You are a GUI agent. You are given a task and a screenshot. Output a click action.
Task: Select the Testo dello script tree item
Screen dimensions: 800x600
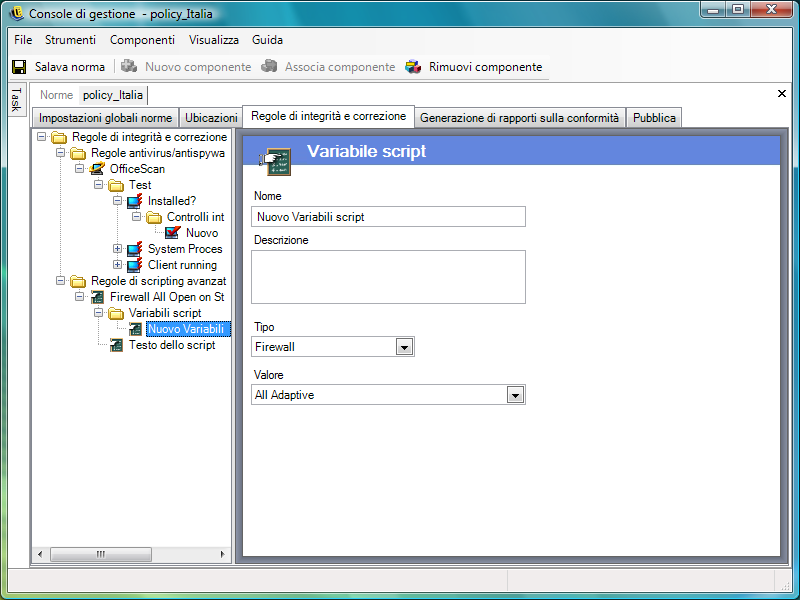click(x=172, y=345)
